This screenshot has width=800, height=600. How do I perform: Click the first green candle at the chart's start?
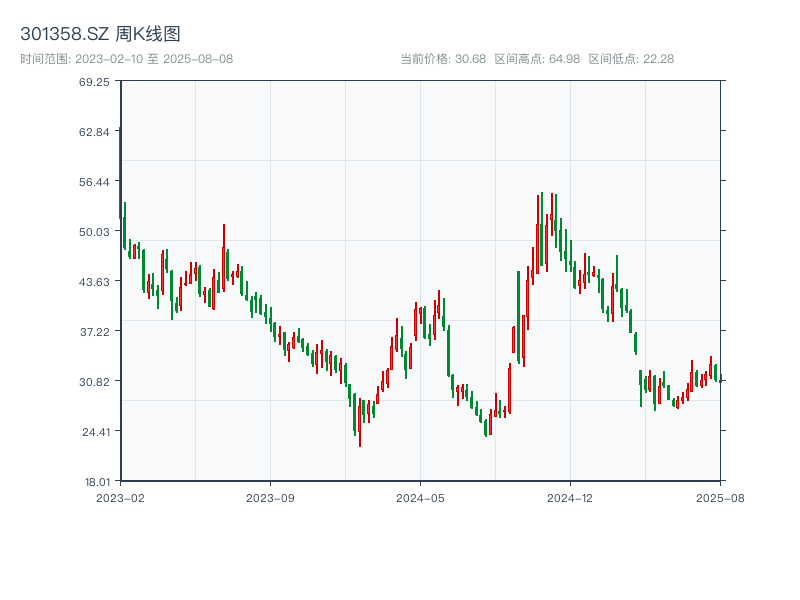click(120, 173)
